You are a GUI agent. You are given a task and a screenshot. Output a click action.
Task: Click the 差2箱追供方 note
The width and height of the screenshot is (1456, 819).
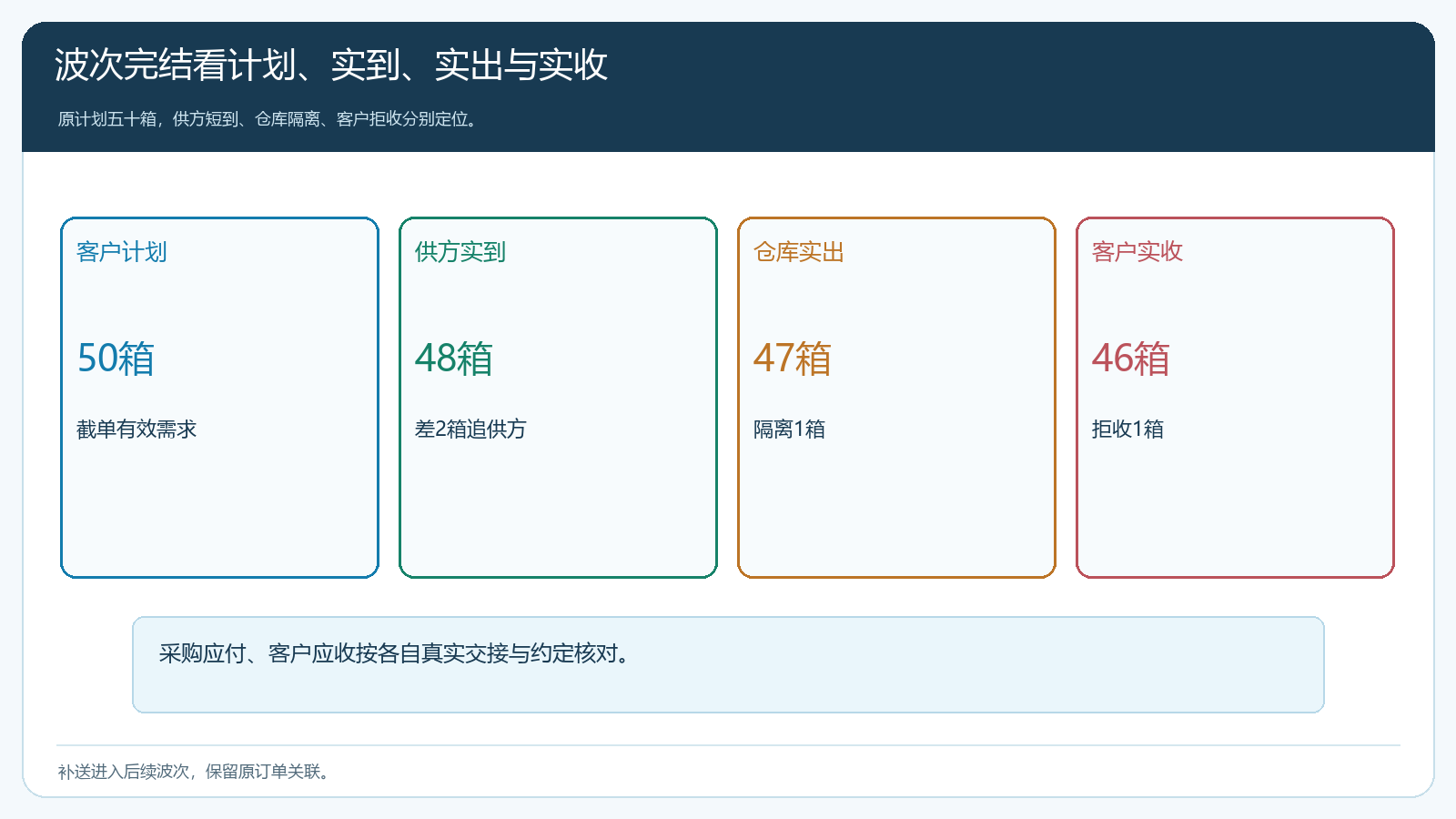pos(470,429)
